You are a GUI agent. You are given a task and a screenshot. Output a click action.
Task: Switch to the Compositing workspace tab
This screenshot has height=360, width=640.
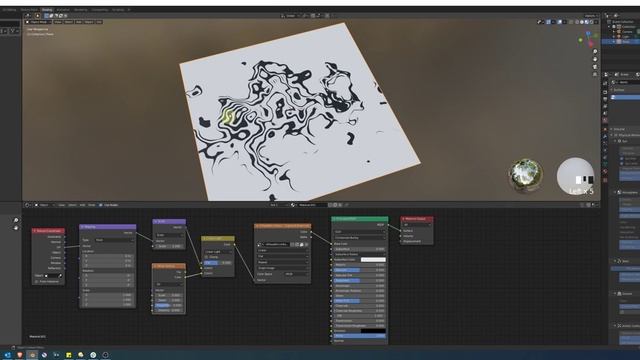(100, 9)
